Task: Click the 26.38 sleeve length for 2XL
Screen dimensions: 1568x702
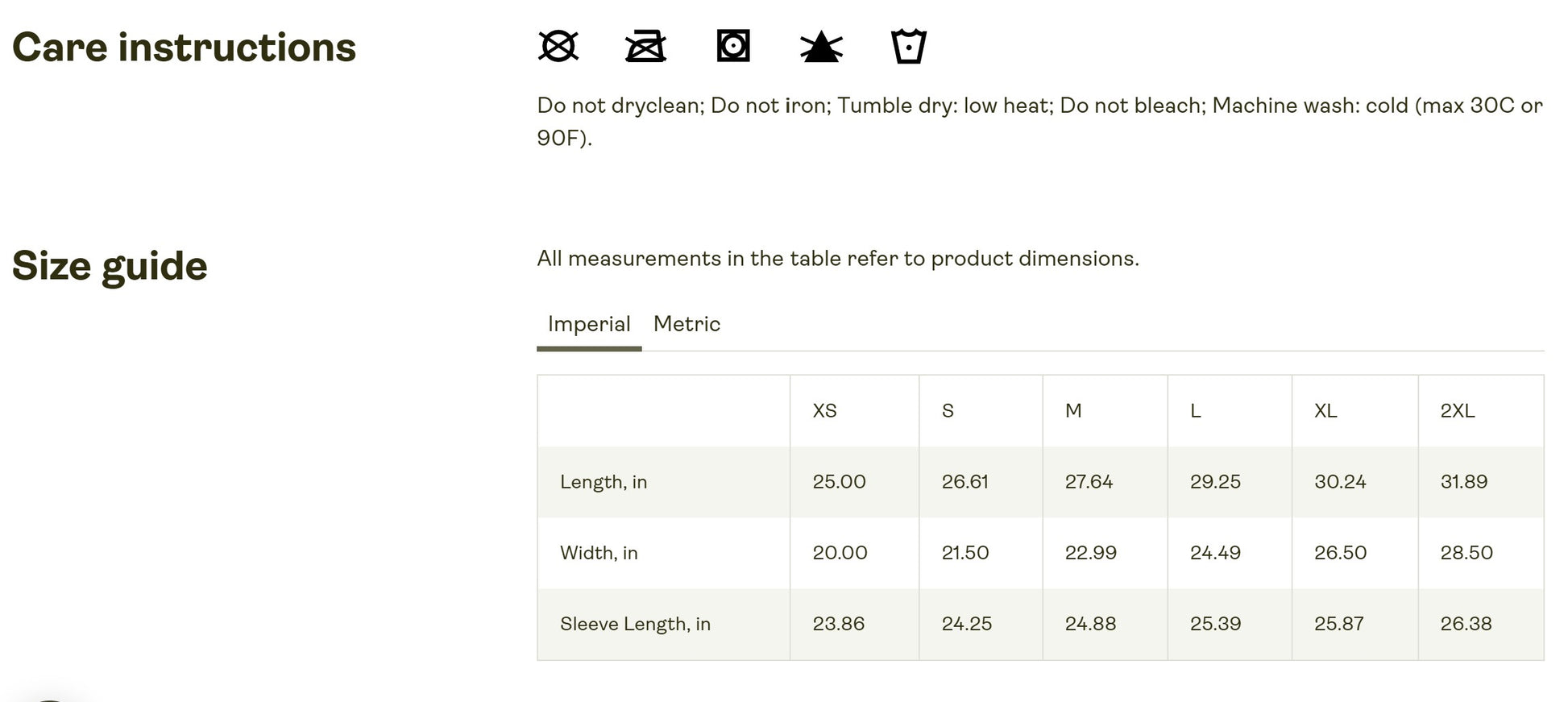Action: pyautogui.click(x=1466, y=624)
